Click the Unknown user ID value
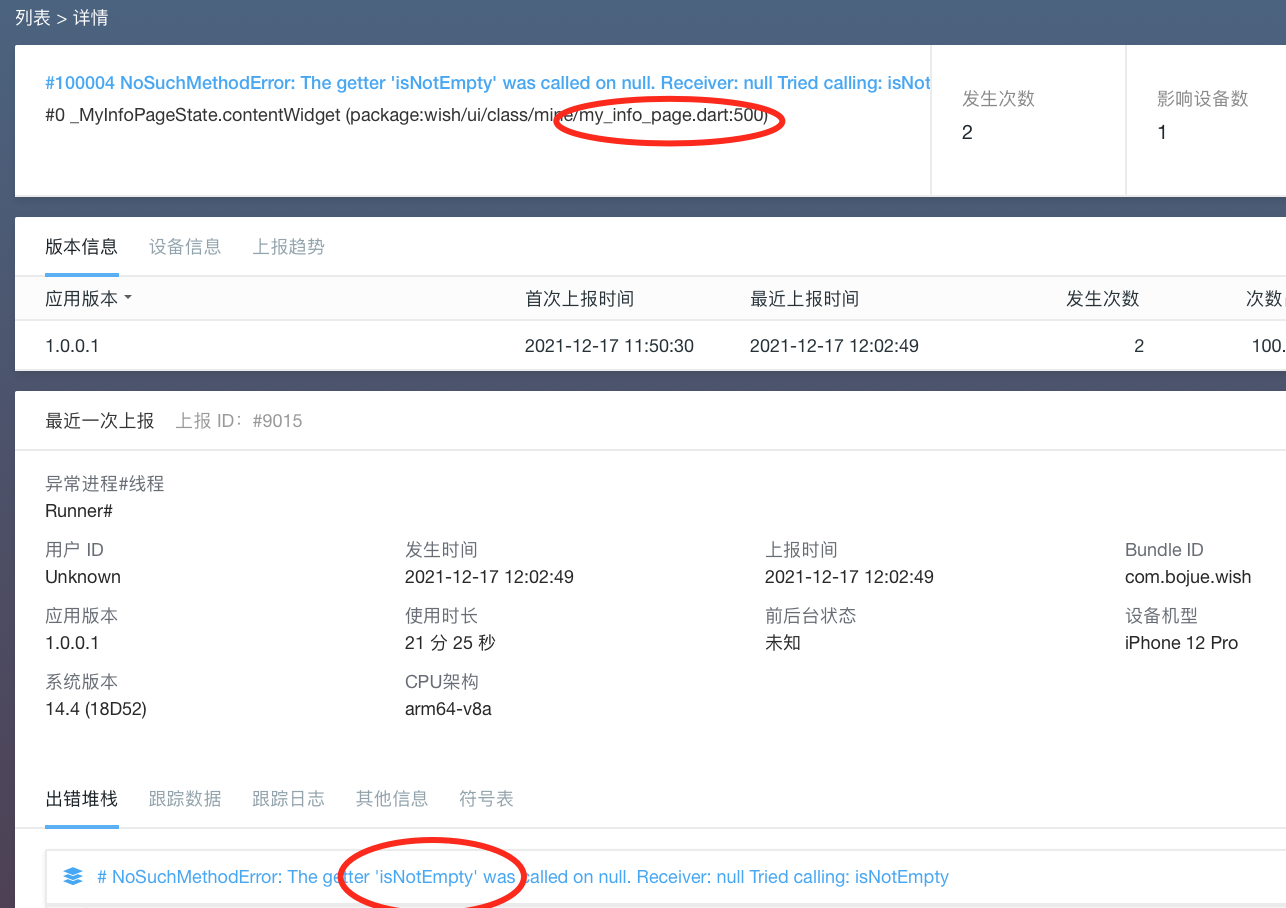Viewport: 1286px width, 908px height. pos(83,577)
